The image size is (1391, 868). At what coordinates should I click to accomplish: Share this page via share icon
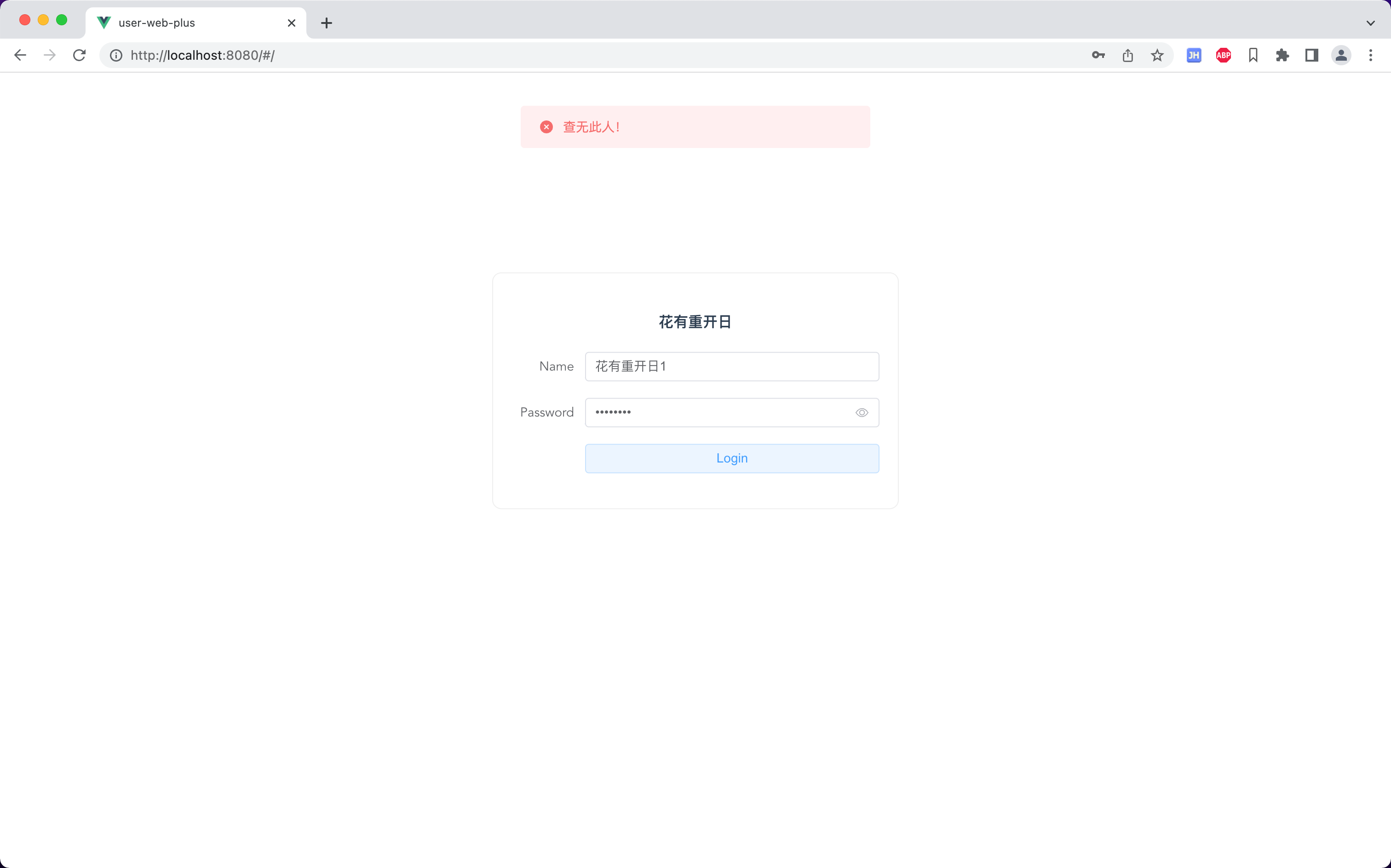1128,55
